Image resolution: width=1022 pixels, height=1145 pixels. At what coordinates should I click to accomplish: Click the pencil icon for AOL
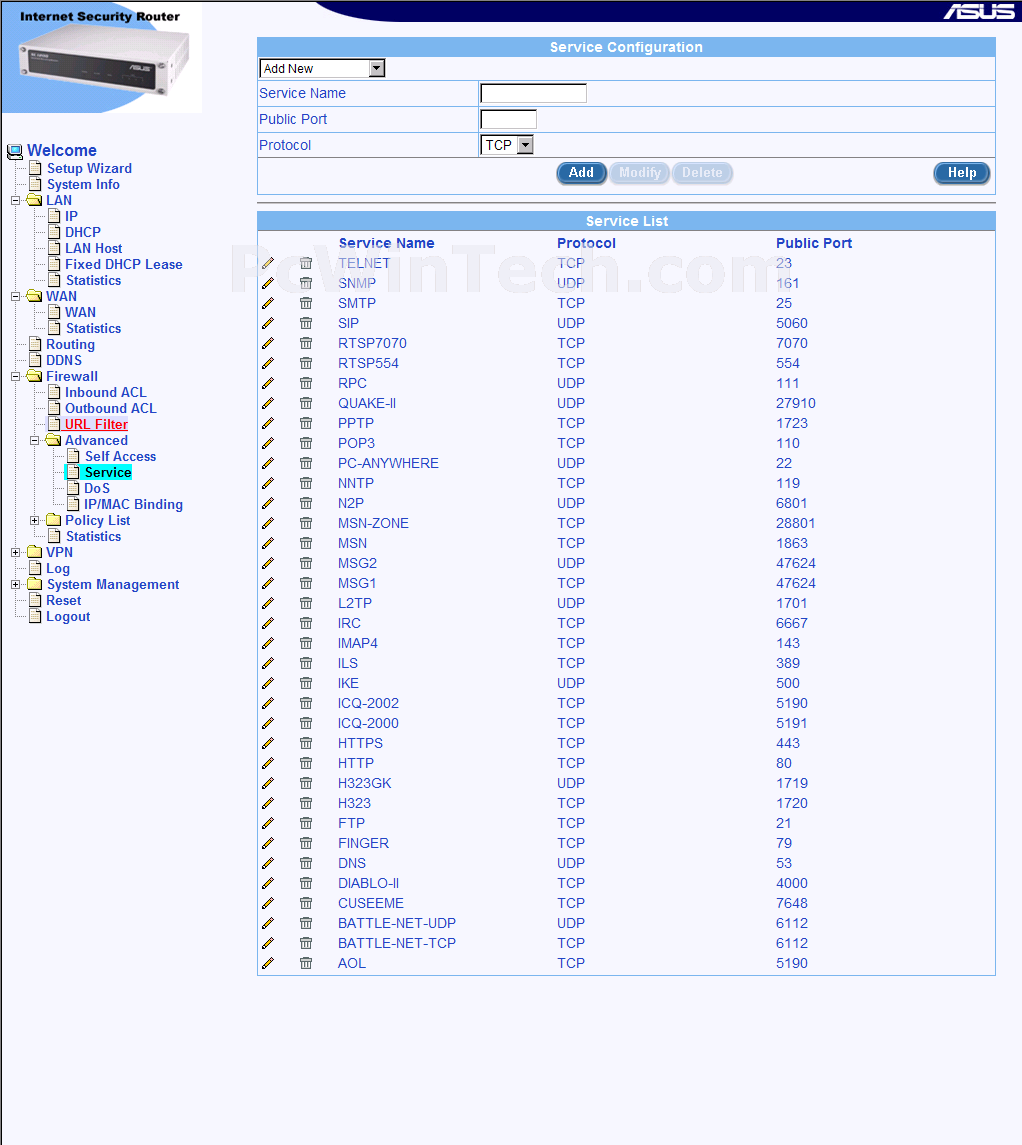268,963
